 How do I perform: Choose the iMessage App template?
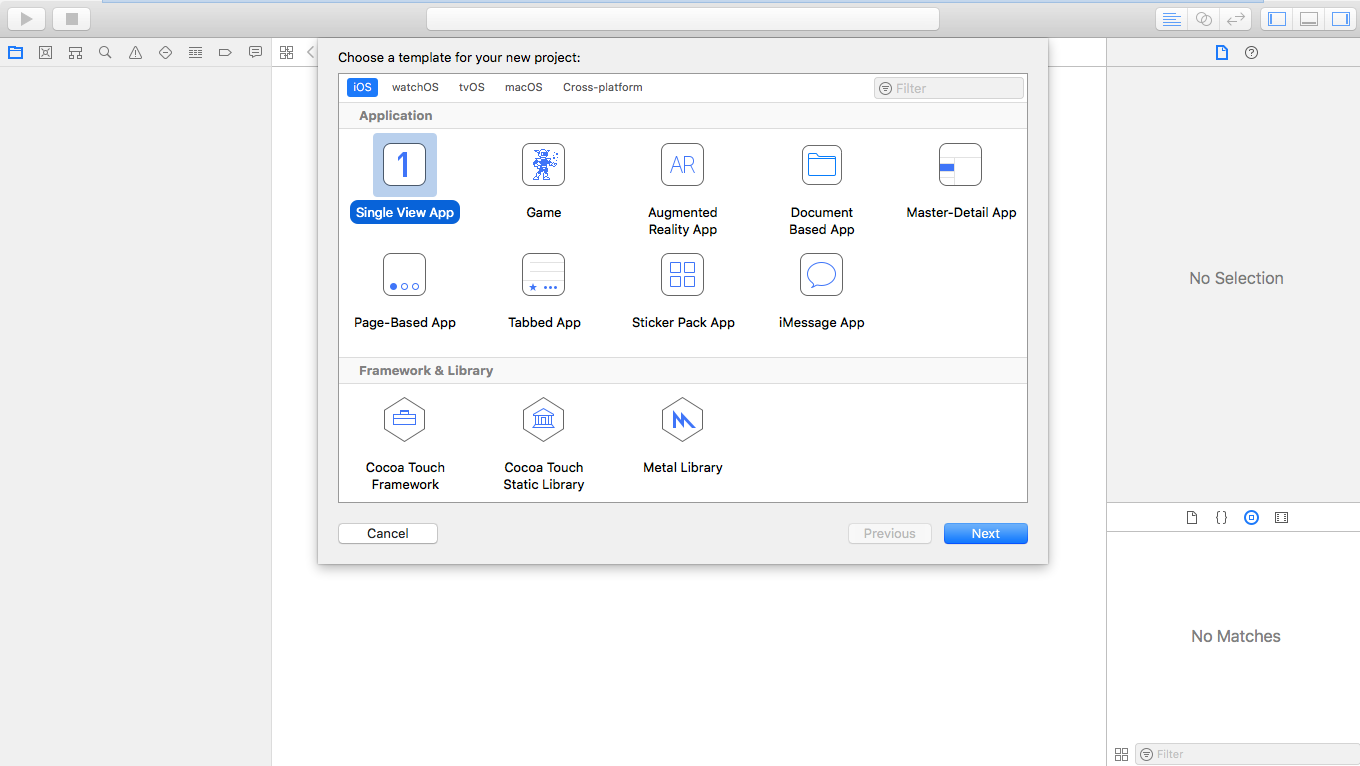pyautogui.click(x=822, y=289)
